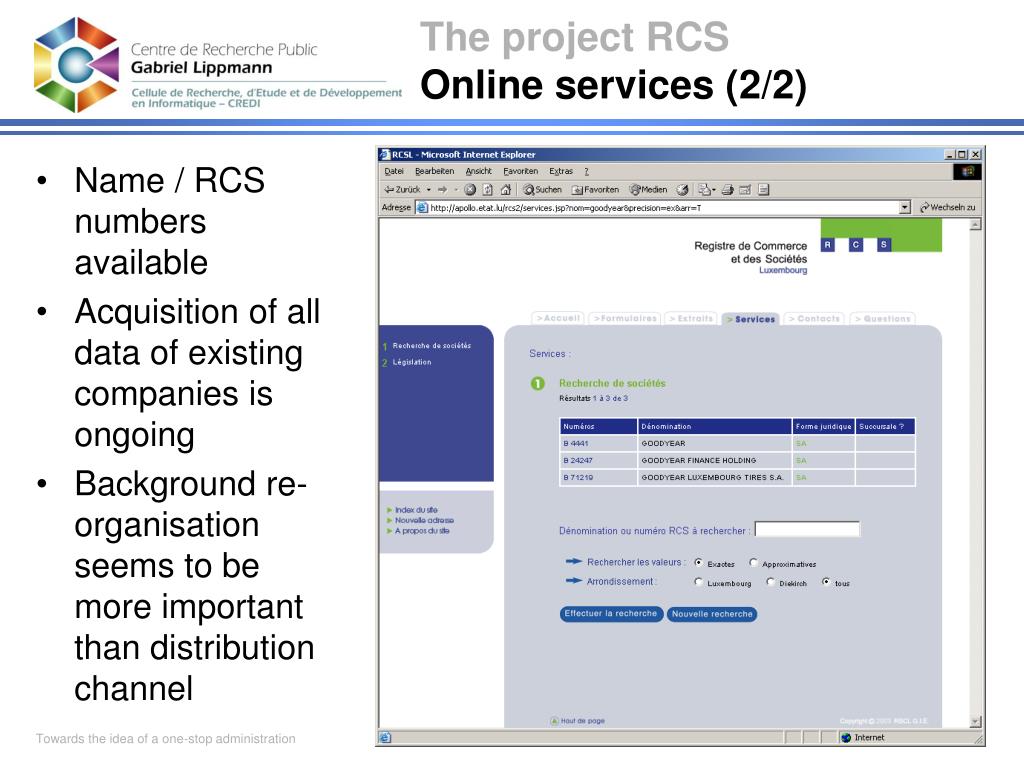1024x768 pixels.
Task: Stop page loading with the stop icon
Action: pos(470,189)
